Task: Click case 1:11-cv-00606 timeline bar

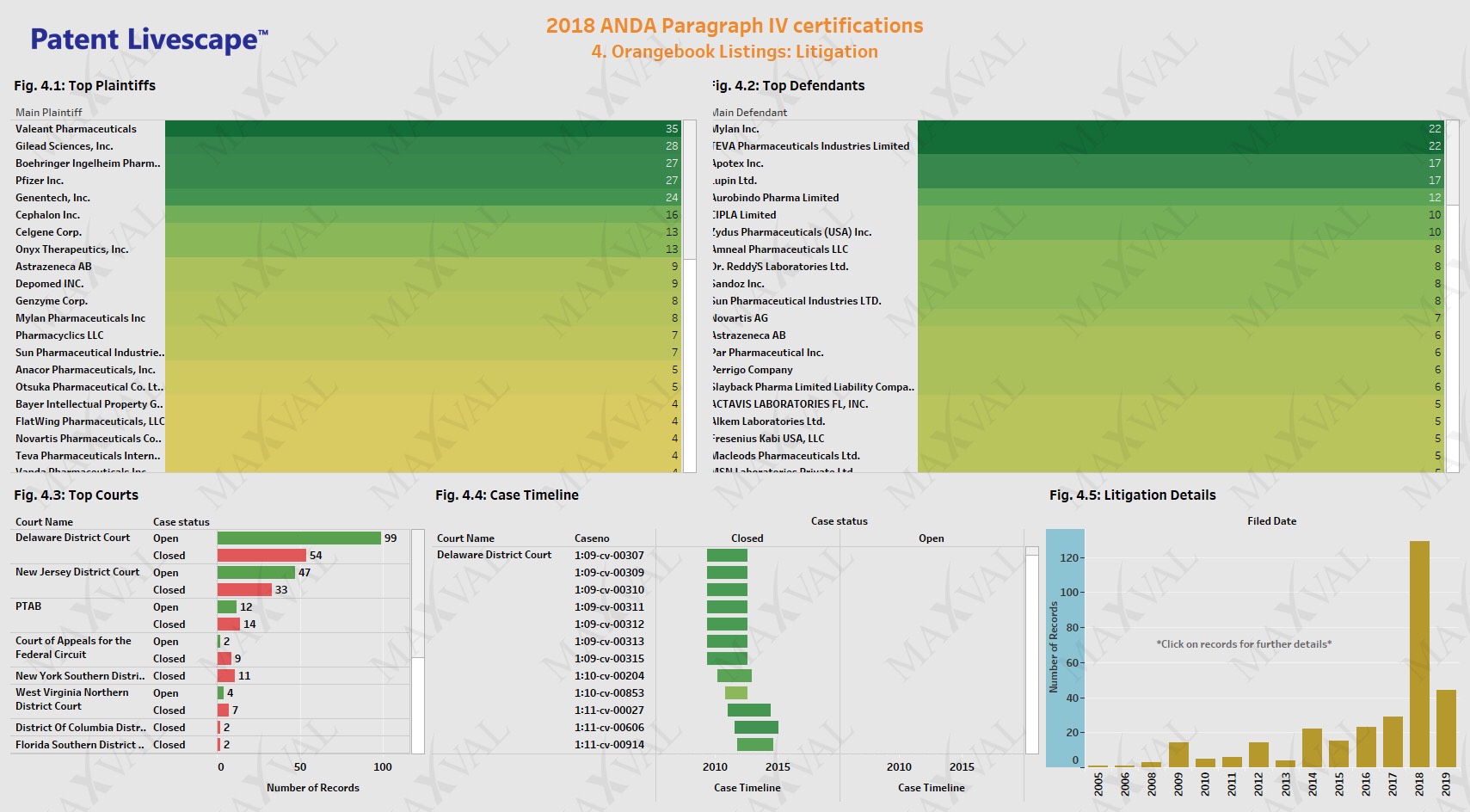Action: (x=756, y=727)
